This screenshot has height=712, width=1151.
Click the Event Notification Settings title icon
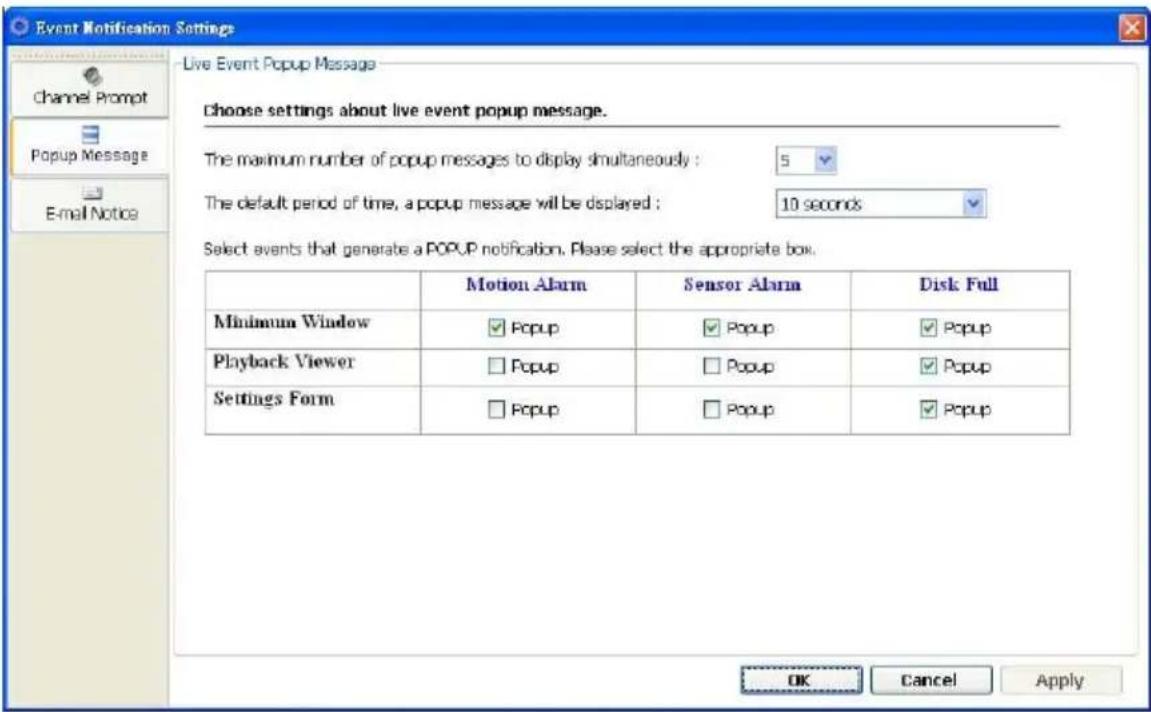(20, 27)
